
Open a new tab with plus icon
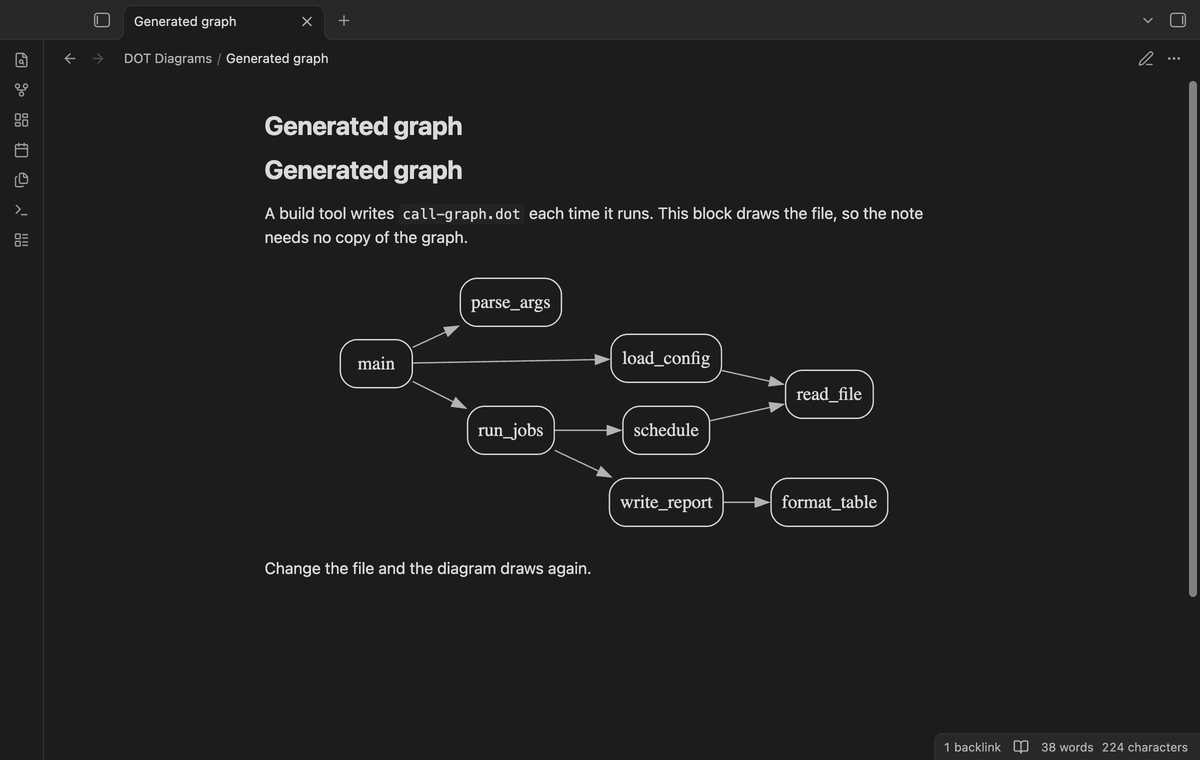(343, 20)
